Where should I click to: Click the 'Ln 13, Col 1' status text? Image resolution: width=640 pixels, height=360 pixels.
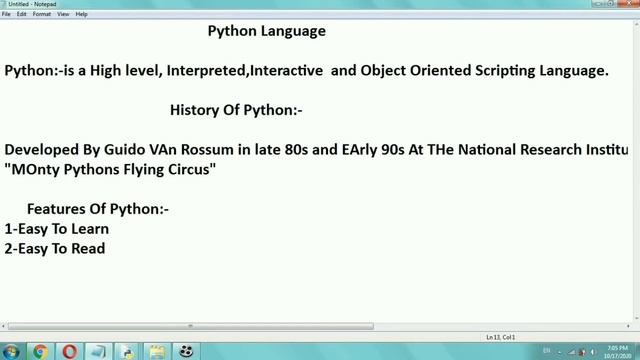tap(500, 337)
